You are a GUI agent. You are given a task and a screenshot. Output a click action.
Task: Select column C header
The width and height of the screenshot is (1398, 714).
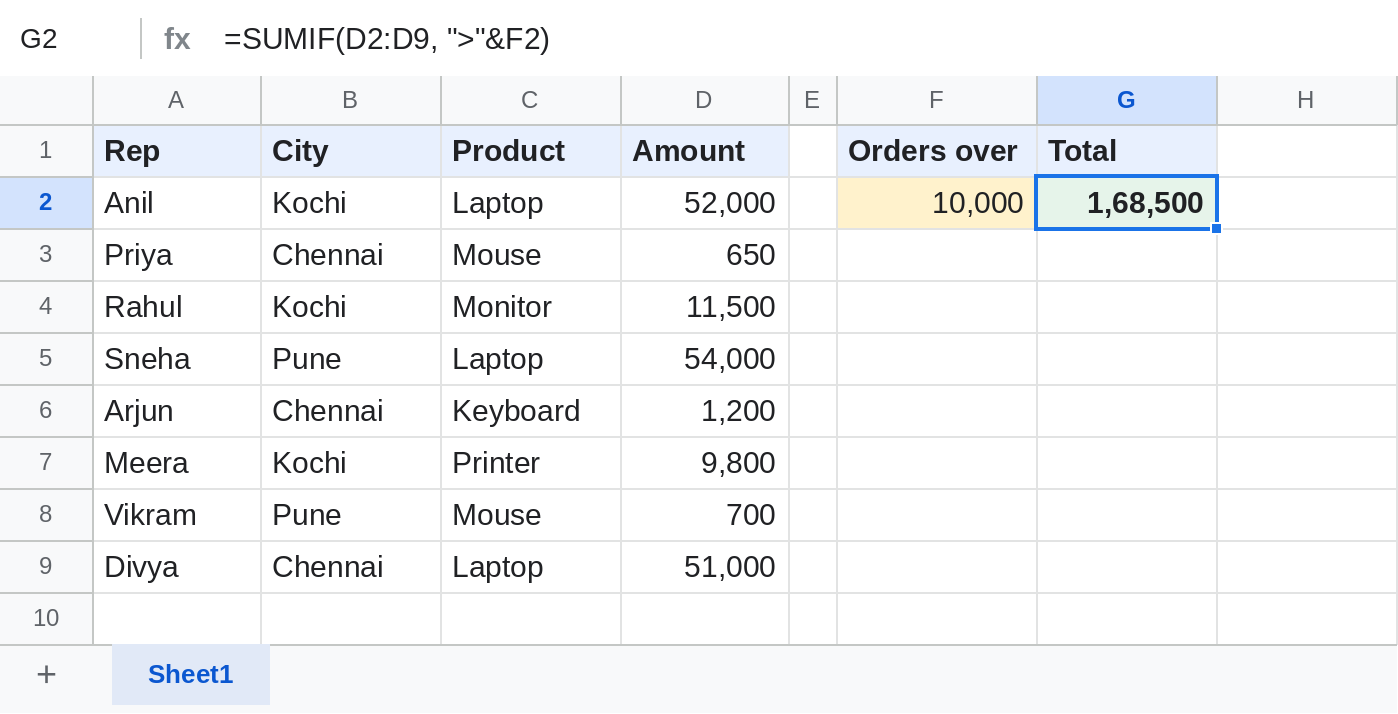(x=531, y=100)
